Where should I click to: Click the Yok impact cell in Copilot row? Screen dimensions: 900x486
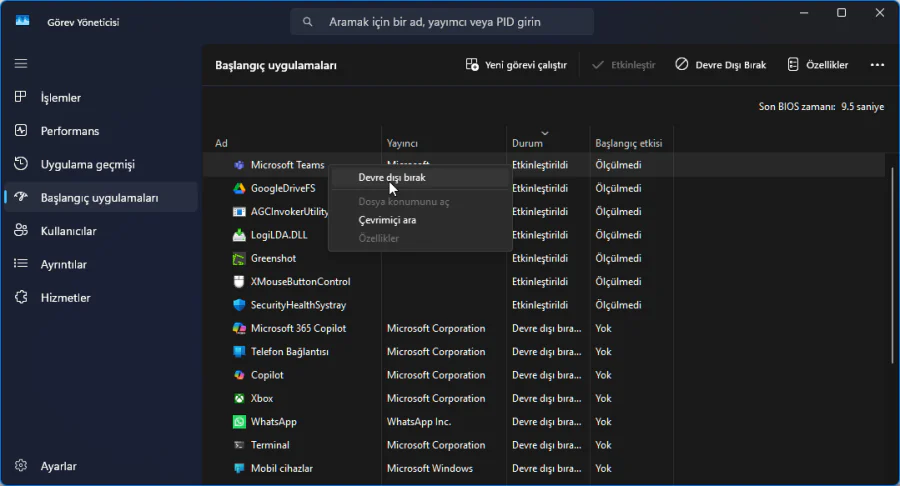pos(603,375)
